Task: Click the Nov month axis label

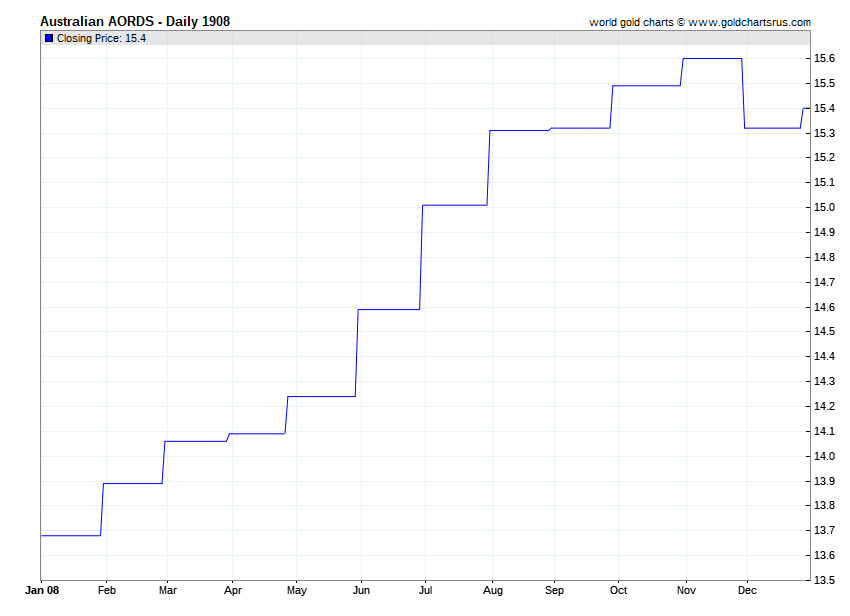Action: (x=686, y=590)
